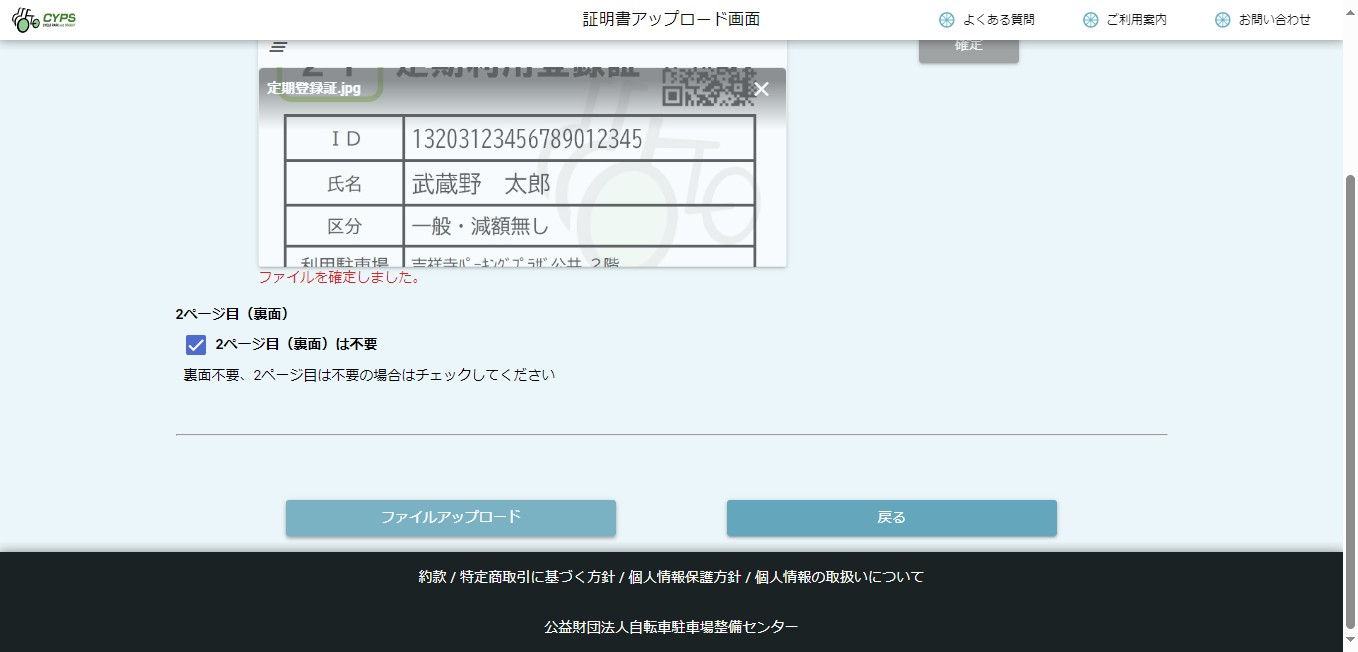Screen dimensions: 1358x652
Task: Click the gray 確定 button
Action: 968,47
